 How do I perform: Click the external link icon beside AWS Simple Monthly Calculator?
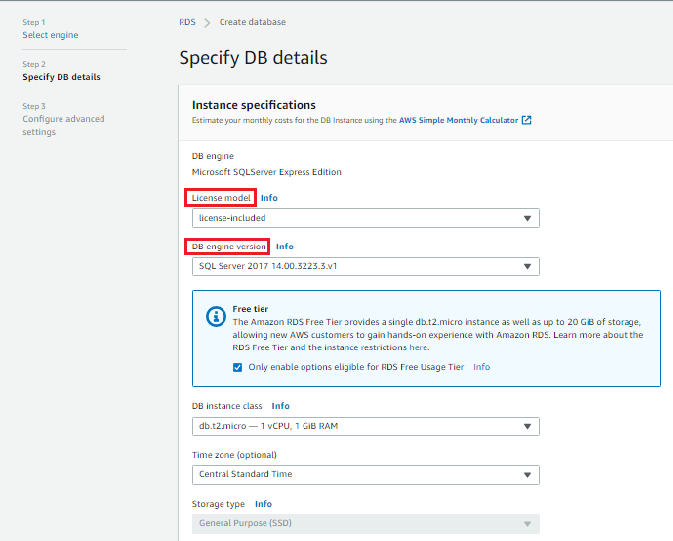pos(527,120)
